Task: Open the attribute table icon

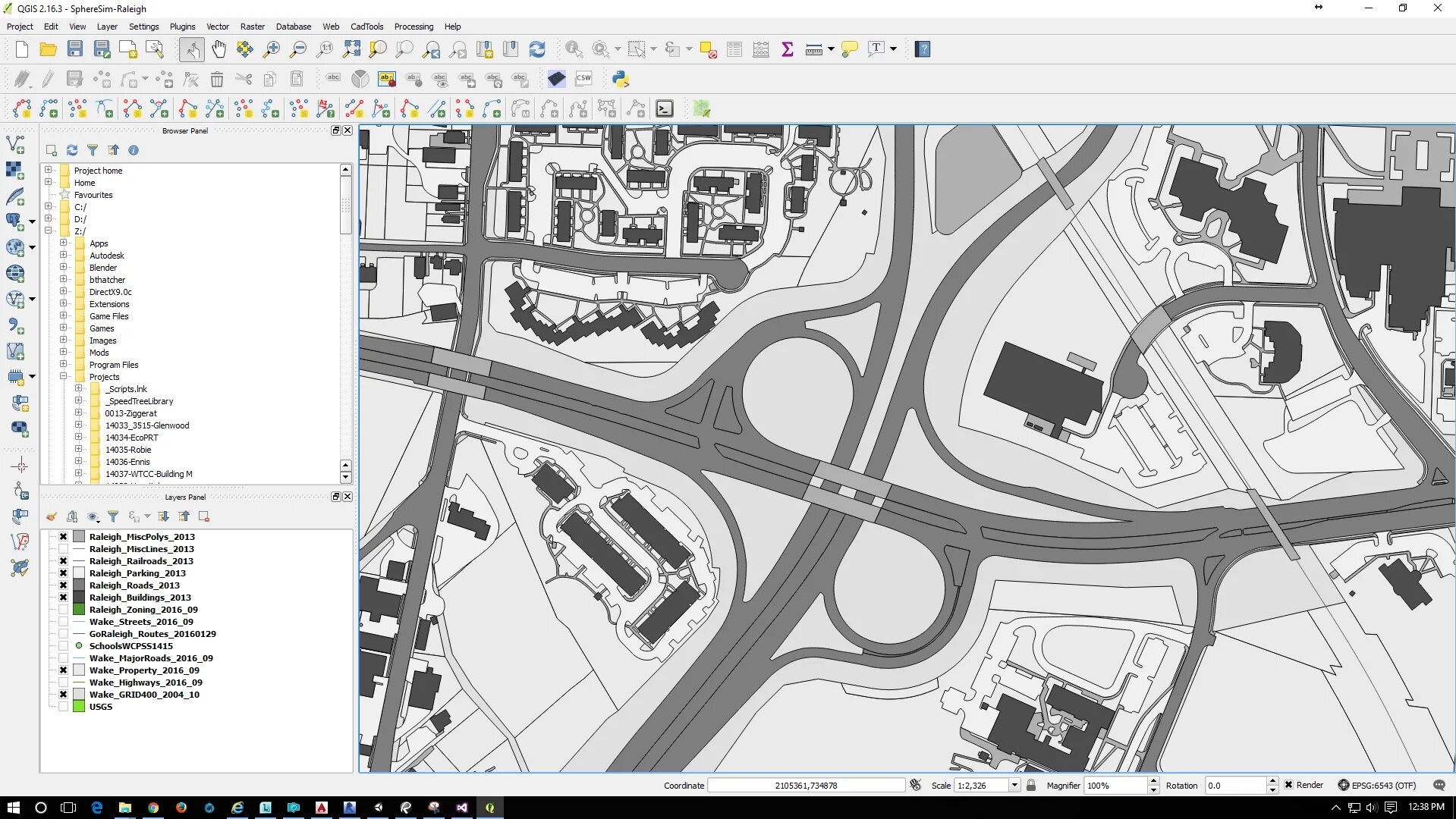Action: coord(734,49)
